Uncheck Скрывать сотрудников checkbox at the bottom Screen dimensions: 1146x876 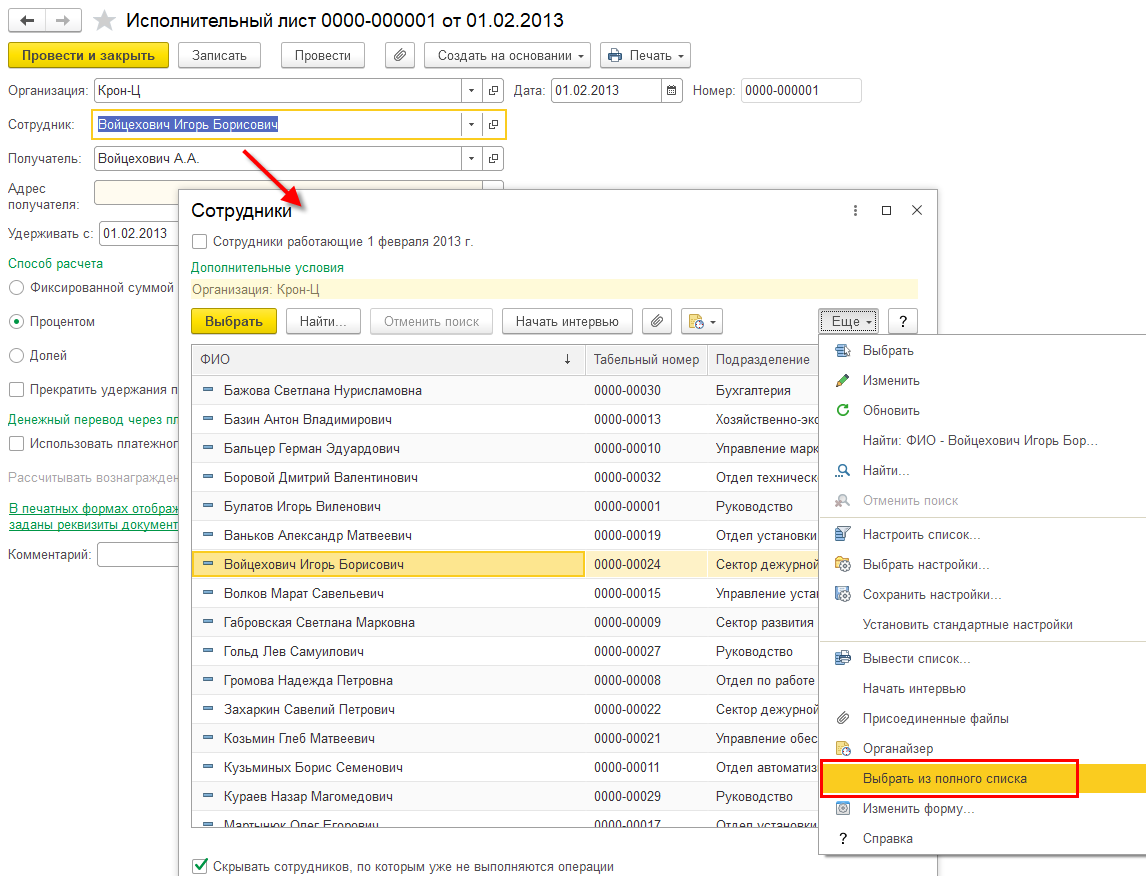pos(200,866)
